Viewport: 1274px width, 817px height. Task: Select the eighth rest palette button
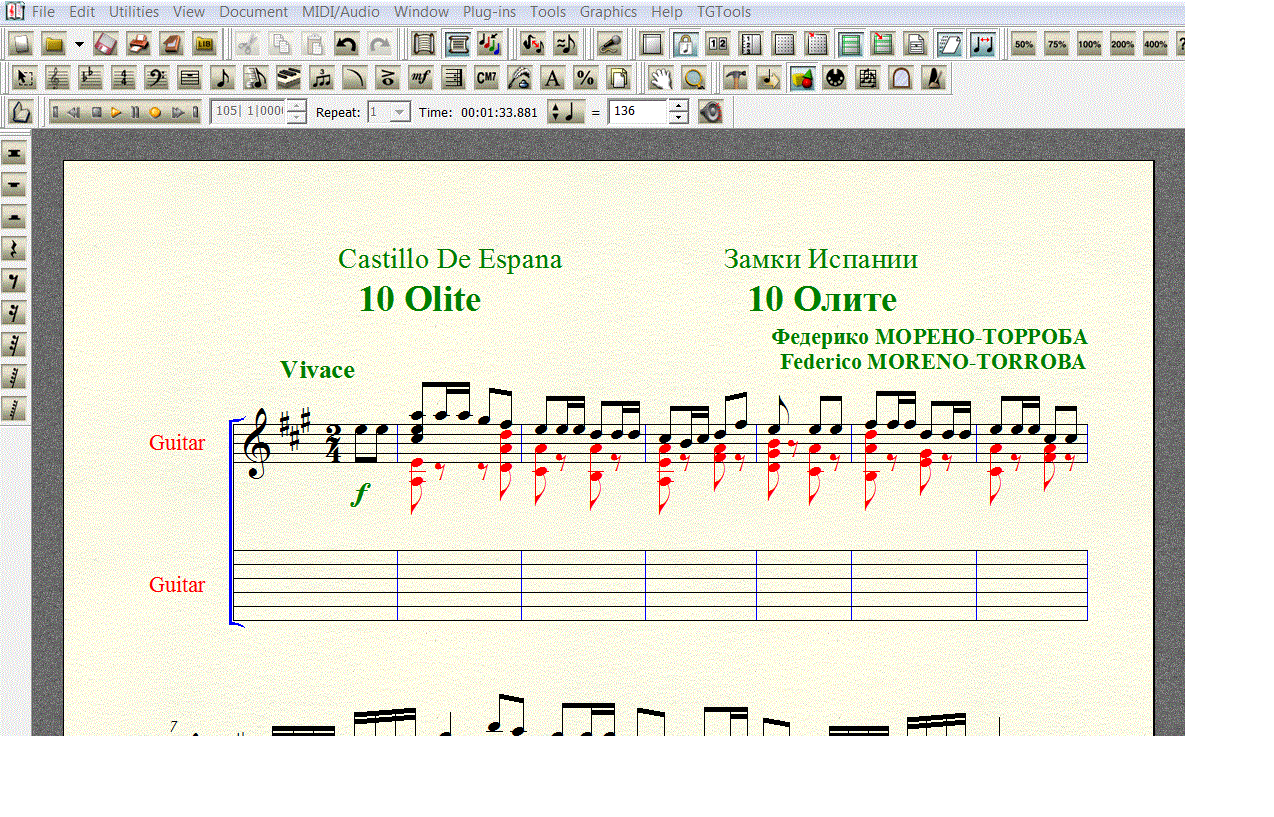[15, 281]
